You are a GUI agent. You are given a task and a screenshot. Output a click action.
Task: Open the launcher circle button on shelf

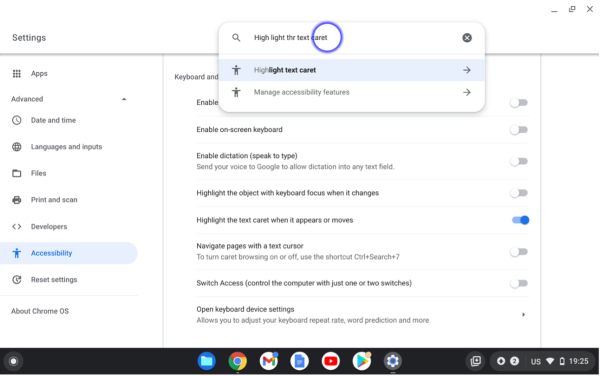tap(13, 361)
